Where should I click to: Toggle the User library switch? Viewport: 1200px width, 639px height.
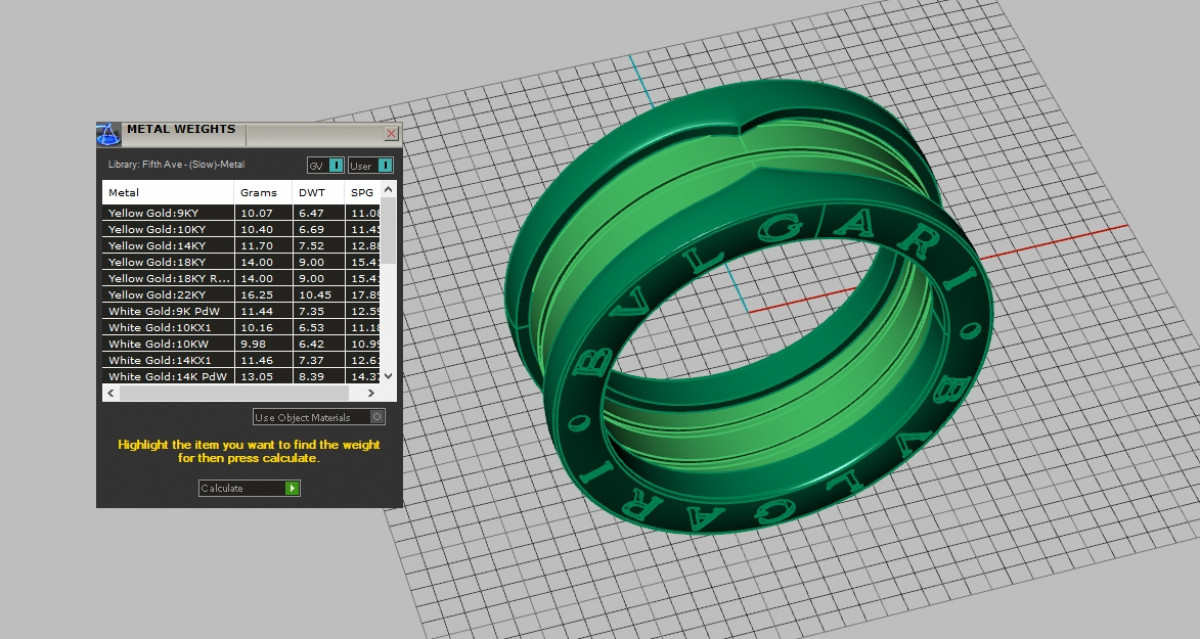coord(385,165)
